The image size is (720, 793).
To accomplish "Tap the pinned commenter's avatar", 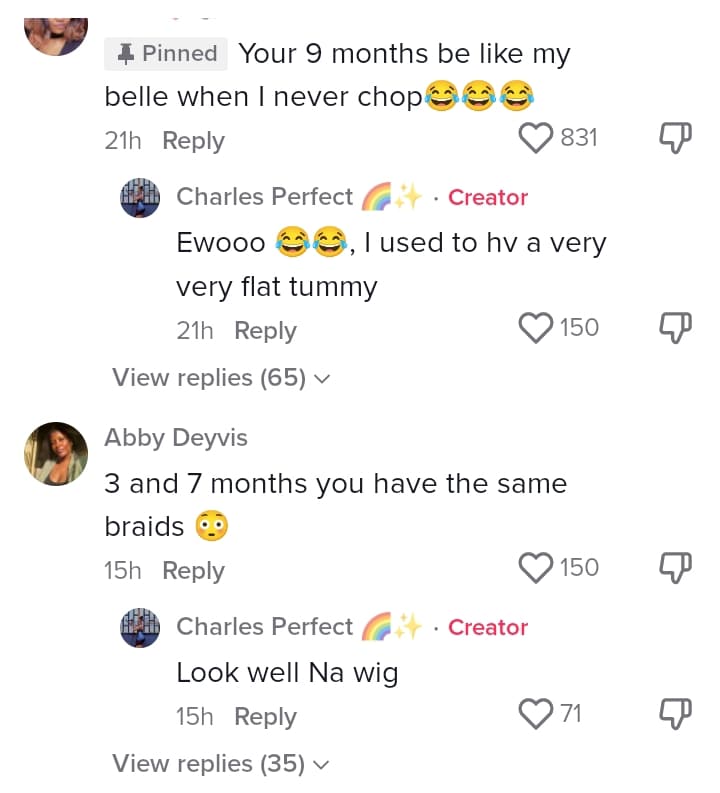I will pos(55,30).
